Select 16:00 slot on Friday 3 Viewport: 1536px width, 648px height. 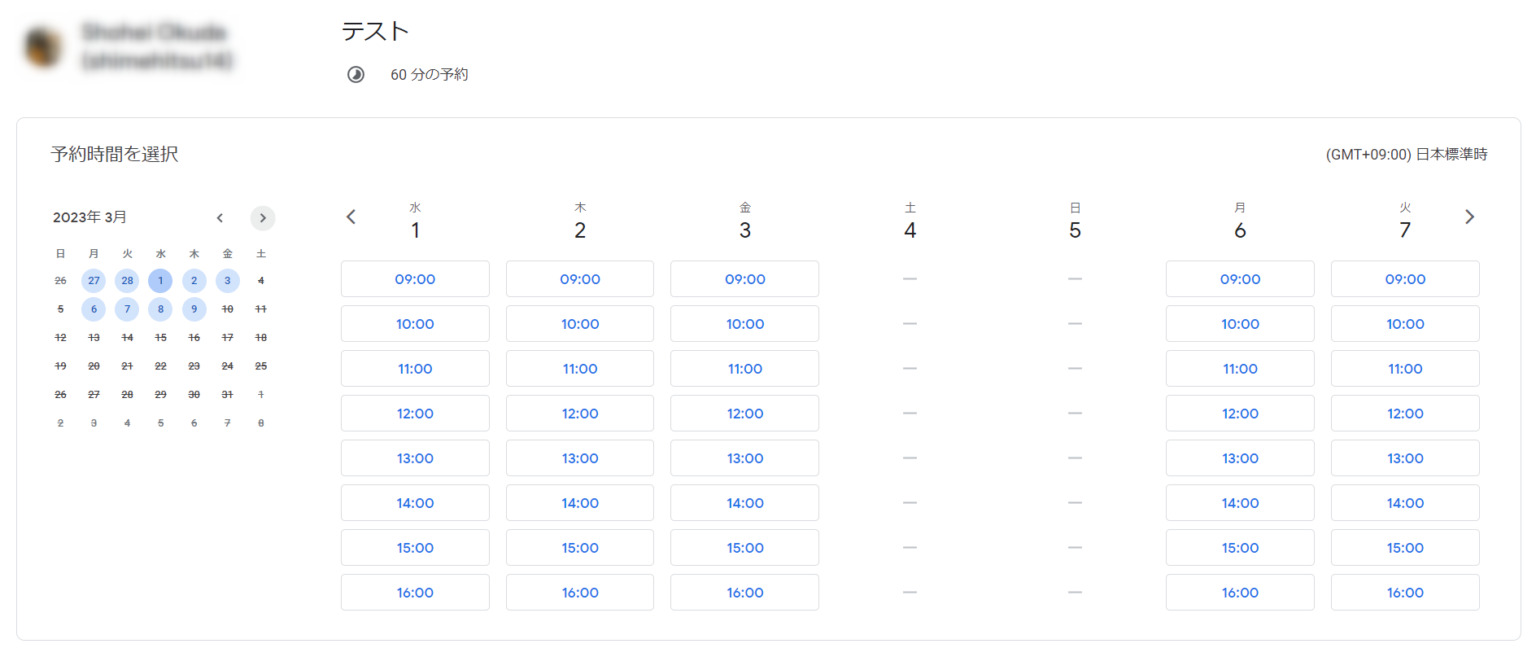tap(744, 592)
